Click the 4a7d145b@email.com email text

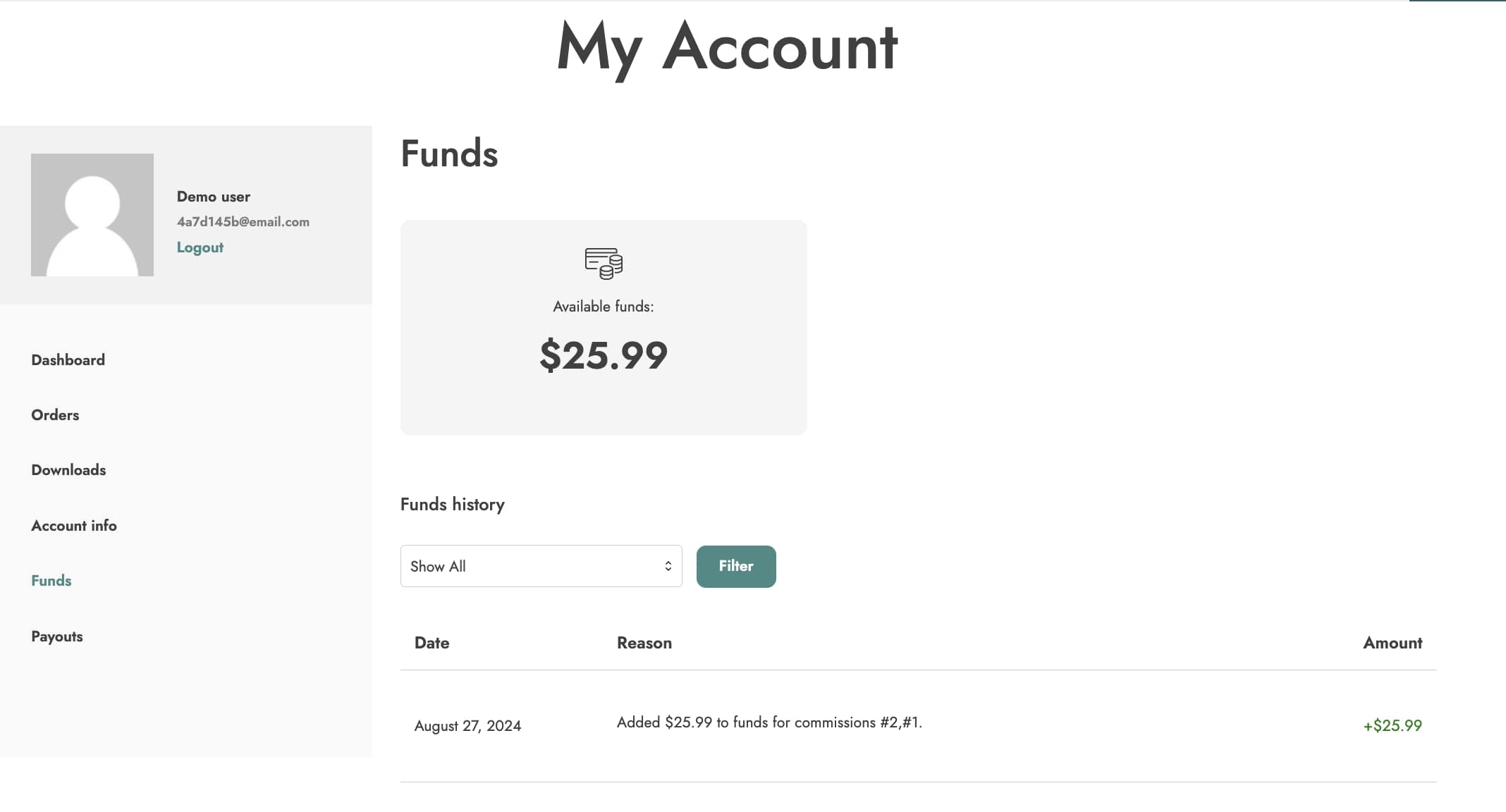(243, 221)
